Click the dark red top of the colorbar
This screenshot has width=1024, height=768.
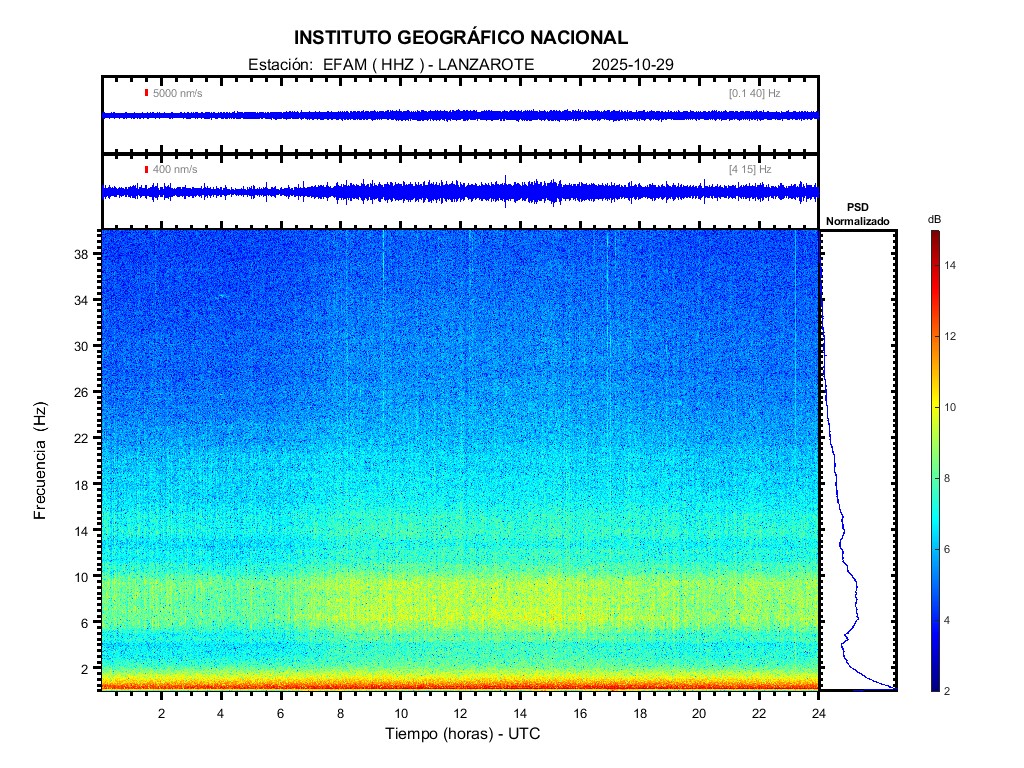pos(933,236)
